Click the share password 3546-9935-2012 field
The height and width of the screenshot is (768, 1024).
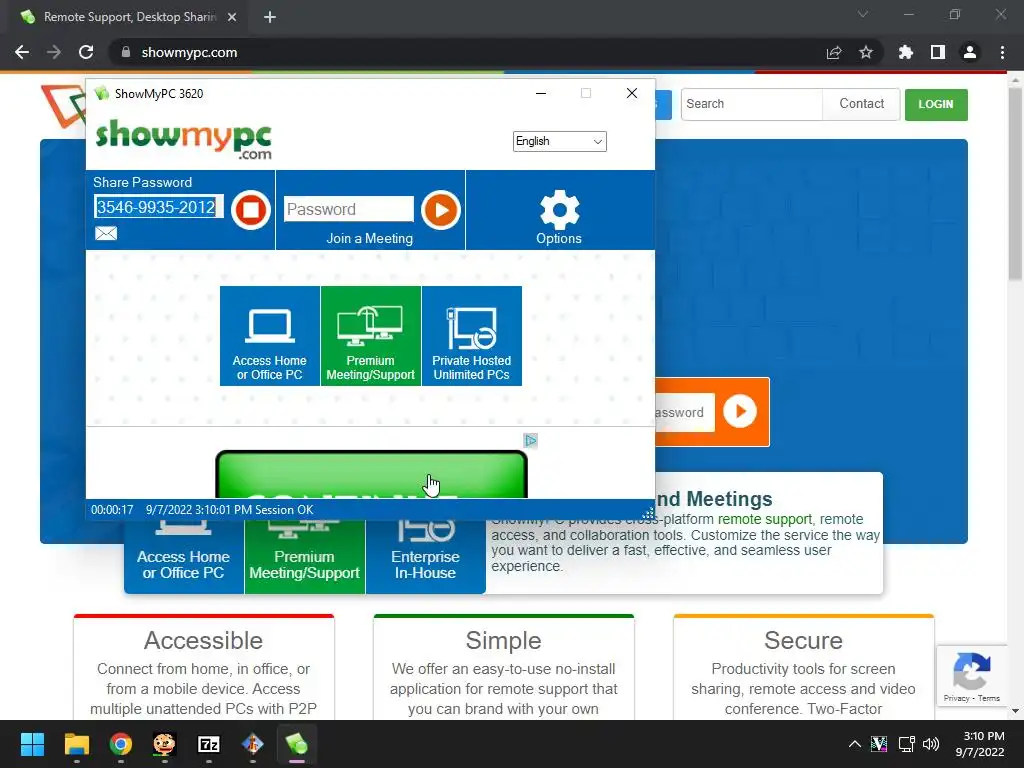click(x=159, y=207)
